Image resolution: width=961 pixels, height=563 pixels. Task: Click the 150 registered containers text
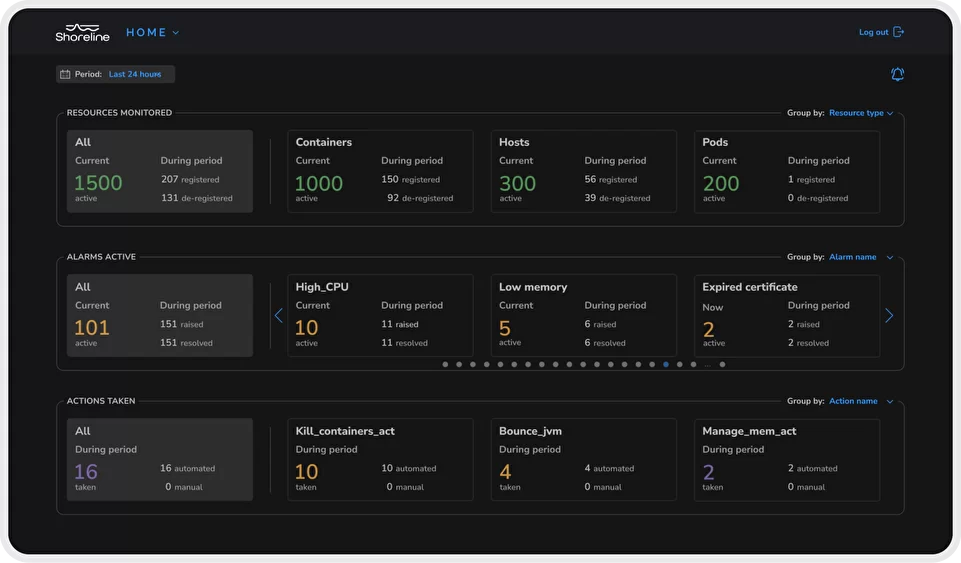tap(411, 179)
